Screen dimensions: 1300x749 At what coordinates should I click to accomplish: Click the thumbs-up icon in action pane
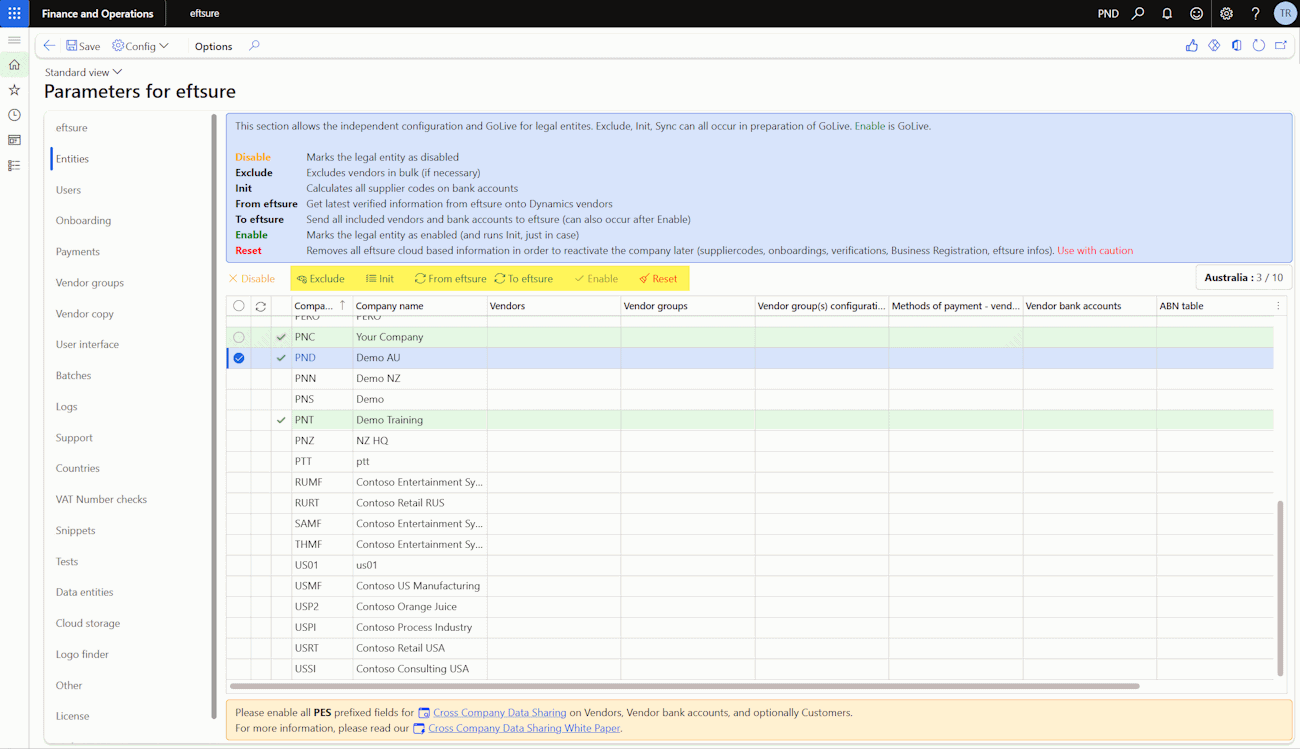[x=1191, y=46]
